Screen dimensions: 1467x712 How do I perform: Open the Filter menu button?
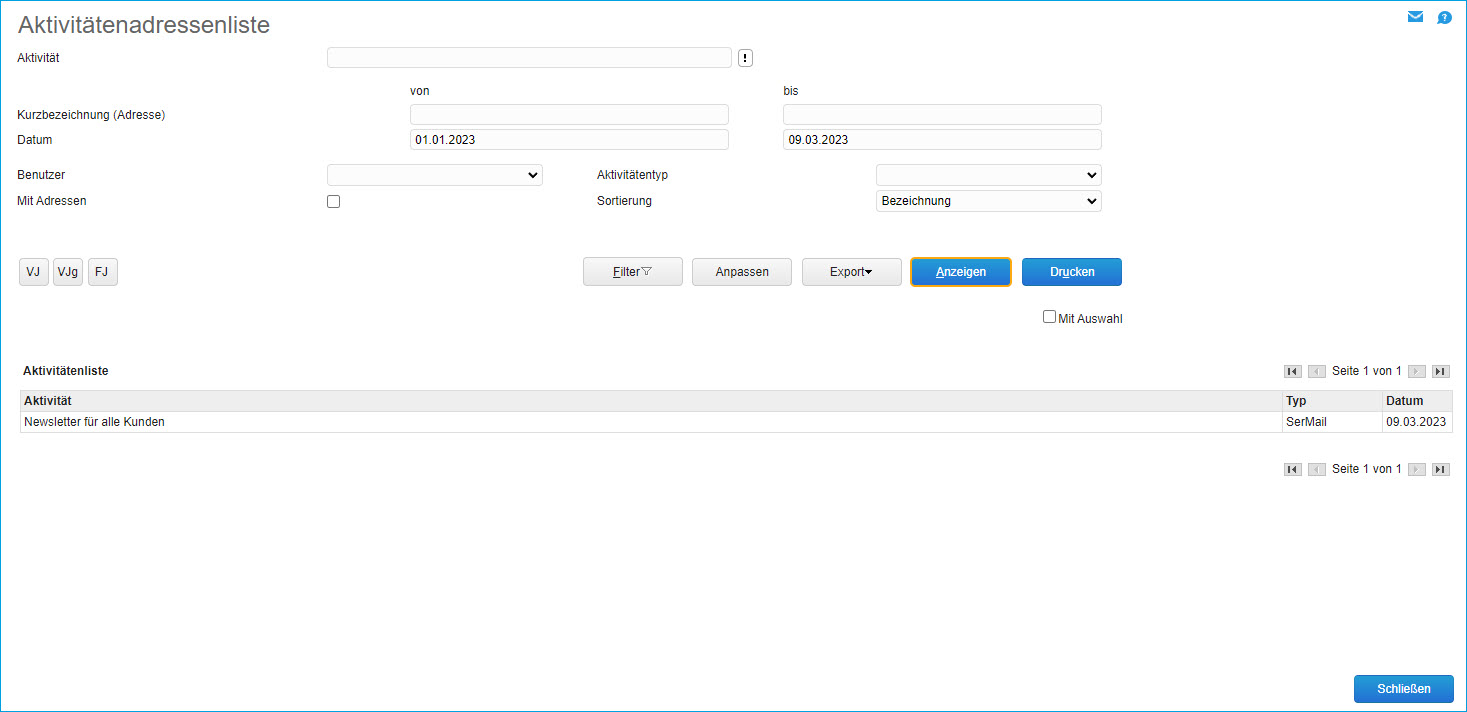tap(632, 272)
